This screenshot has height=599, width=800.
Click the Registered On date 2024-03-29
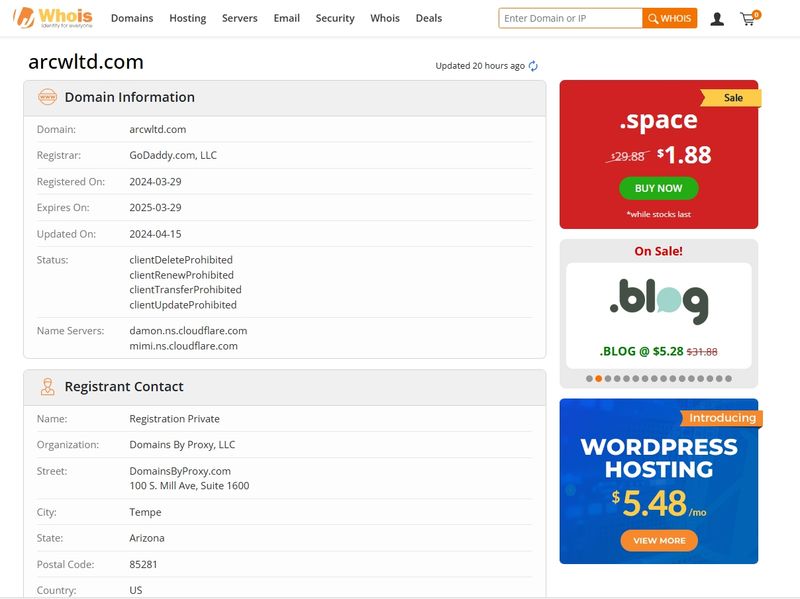coord(155,182)
